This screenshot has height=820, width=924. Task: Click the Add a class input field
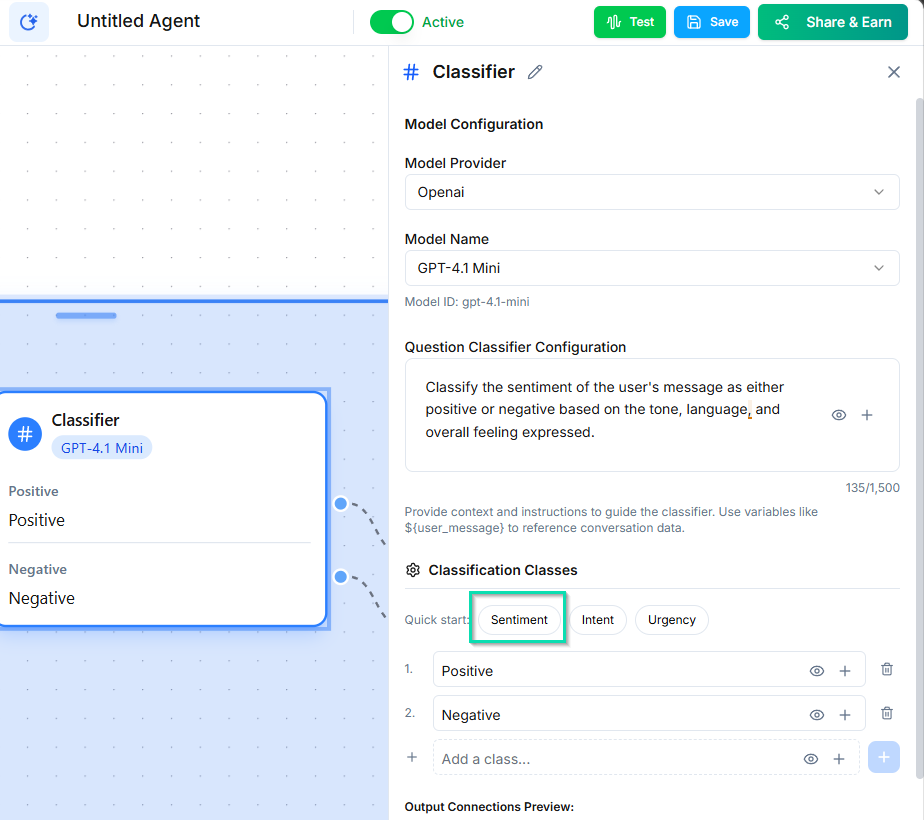click(x=600, y=758)
